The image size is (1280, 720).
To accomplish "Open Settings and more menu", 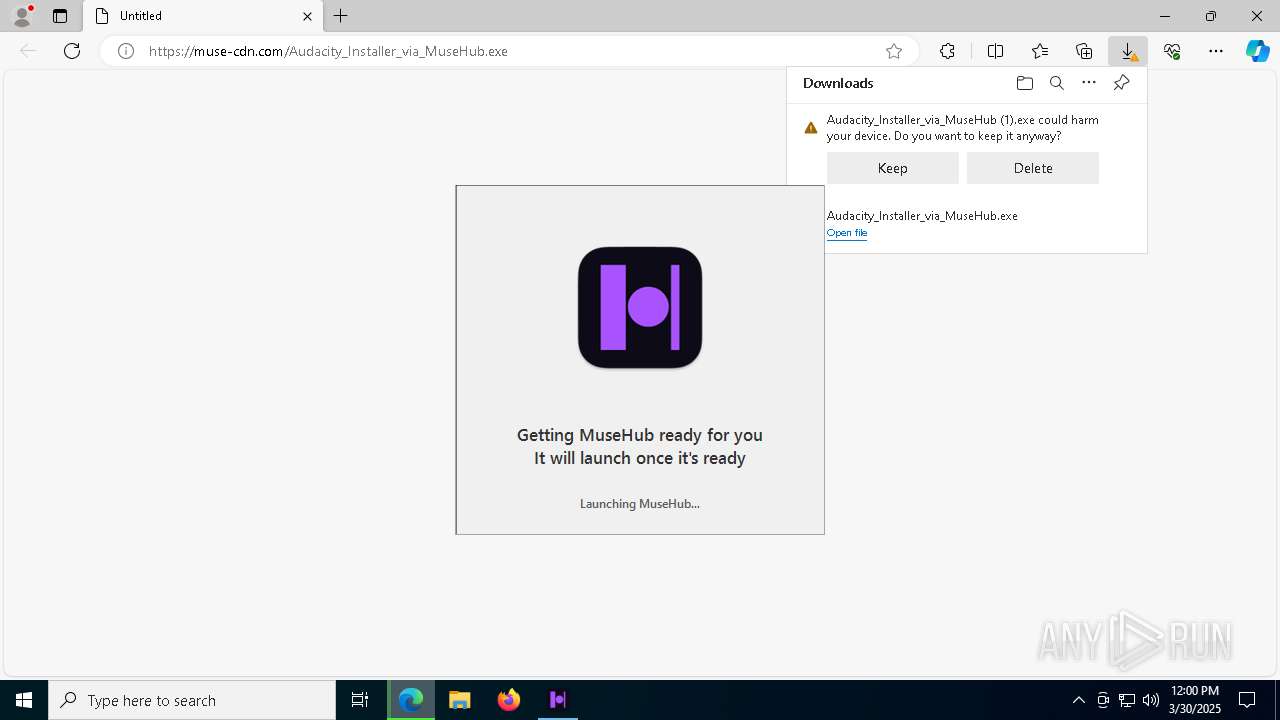I will [1216, 51].
